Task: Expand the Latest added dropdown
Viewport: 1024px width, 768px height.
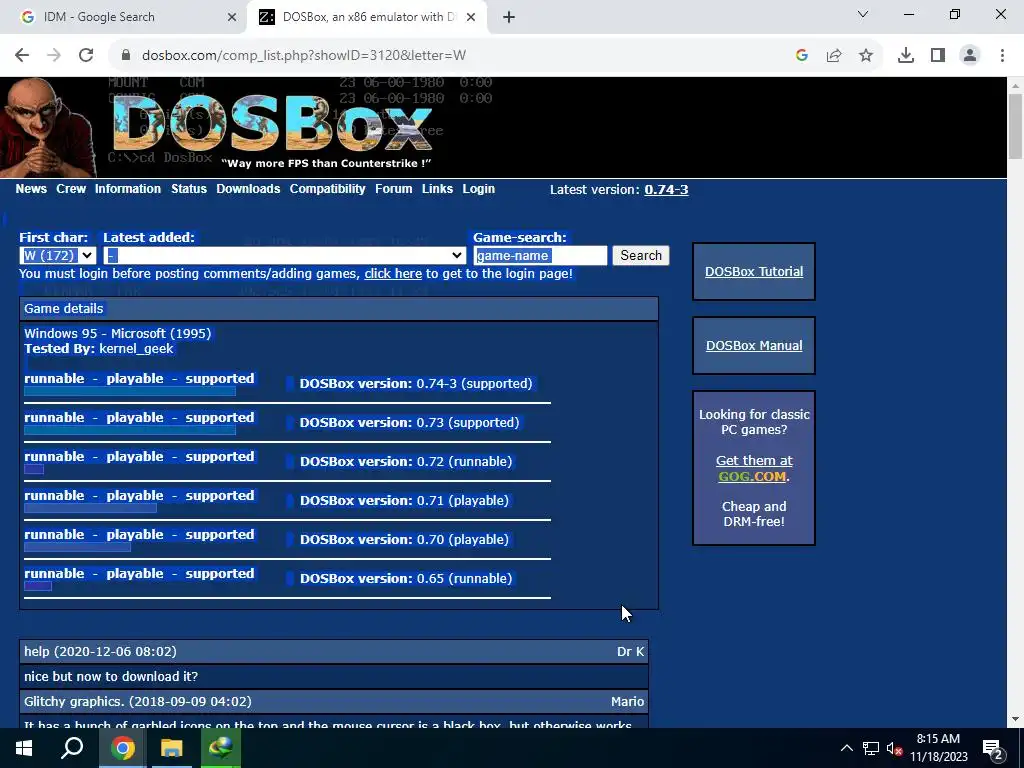Action: (285, 255)
